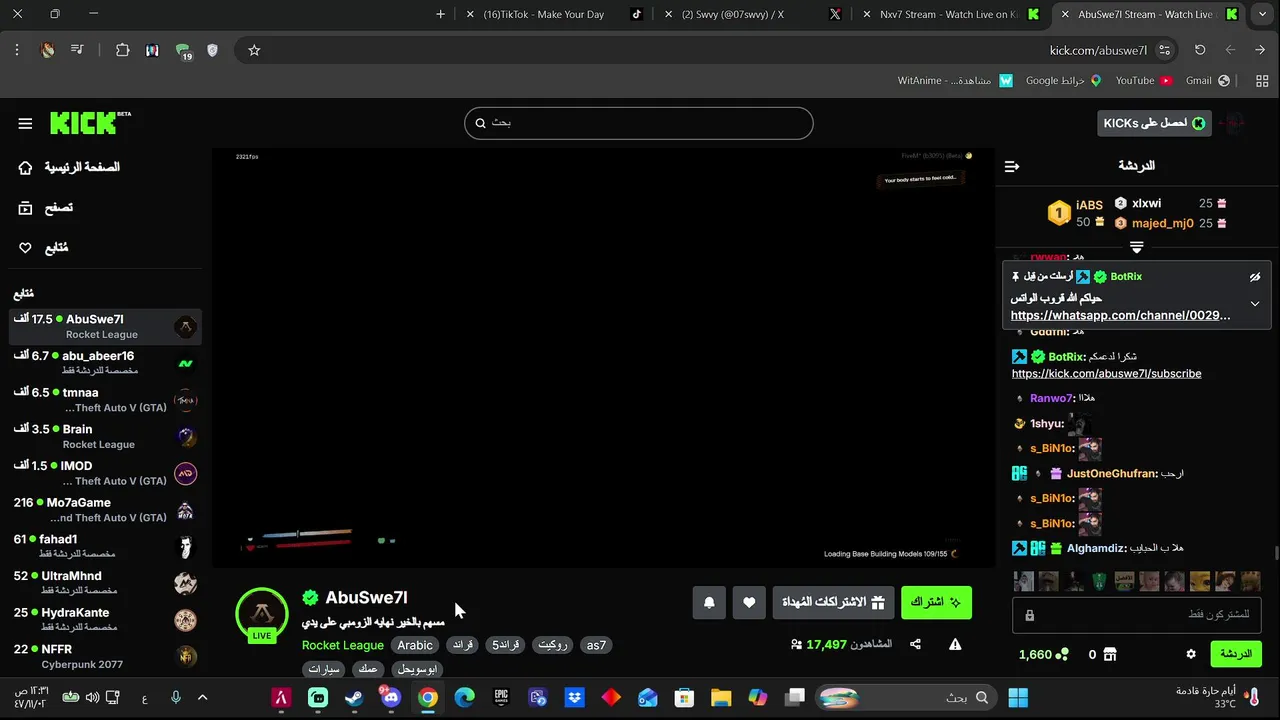This screenshot has width=1280, height=720.
Task: Open the WitAnime bookmark
Action: (955, 80)
